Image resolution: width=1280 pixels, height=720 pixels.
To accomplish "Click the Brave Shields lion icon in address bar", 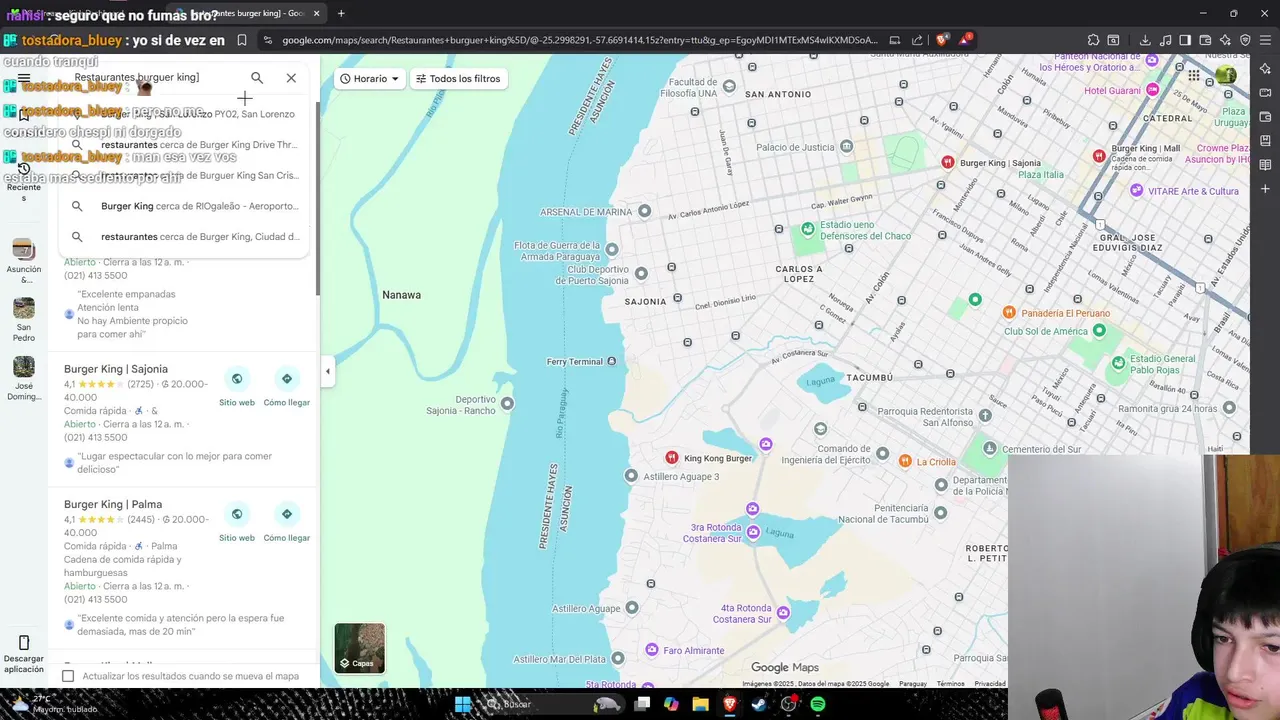I will pos(942,40).
